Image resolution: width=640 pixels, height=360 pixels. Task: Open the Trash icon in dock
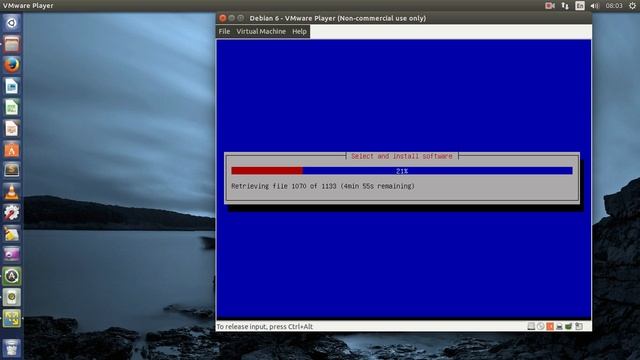click(11, 348)
